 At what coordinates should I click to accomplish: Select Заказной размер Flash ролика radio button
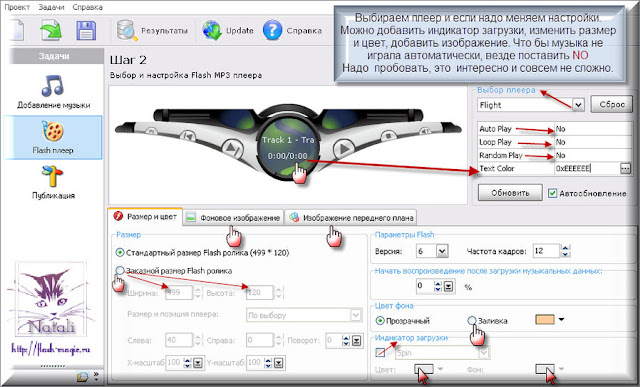[x=120, y=270]
